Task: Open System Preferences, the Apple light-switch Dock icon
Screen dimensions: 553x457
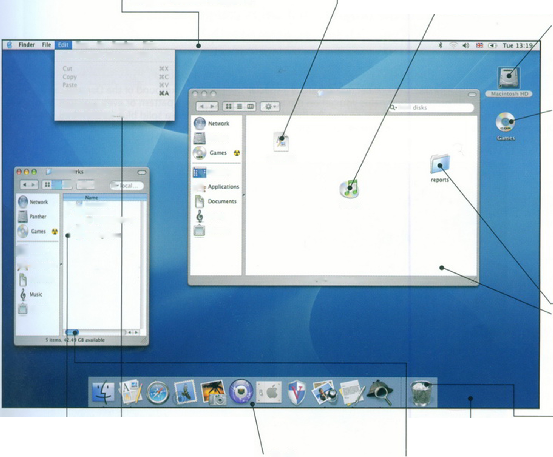Action: tap(269, 392)
